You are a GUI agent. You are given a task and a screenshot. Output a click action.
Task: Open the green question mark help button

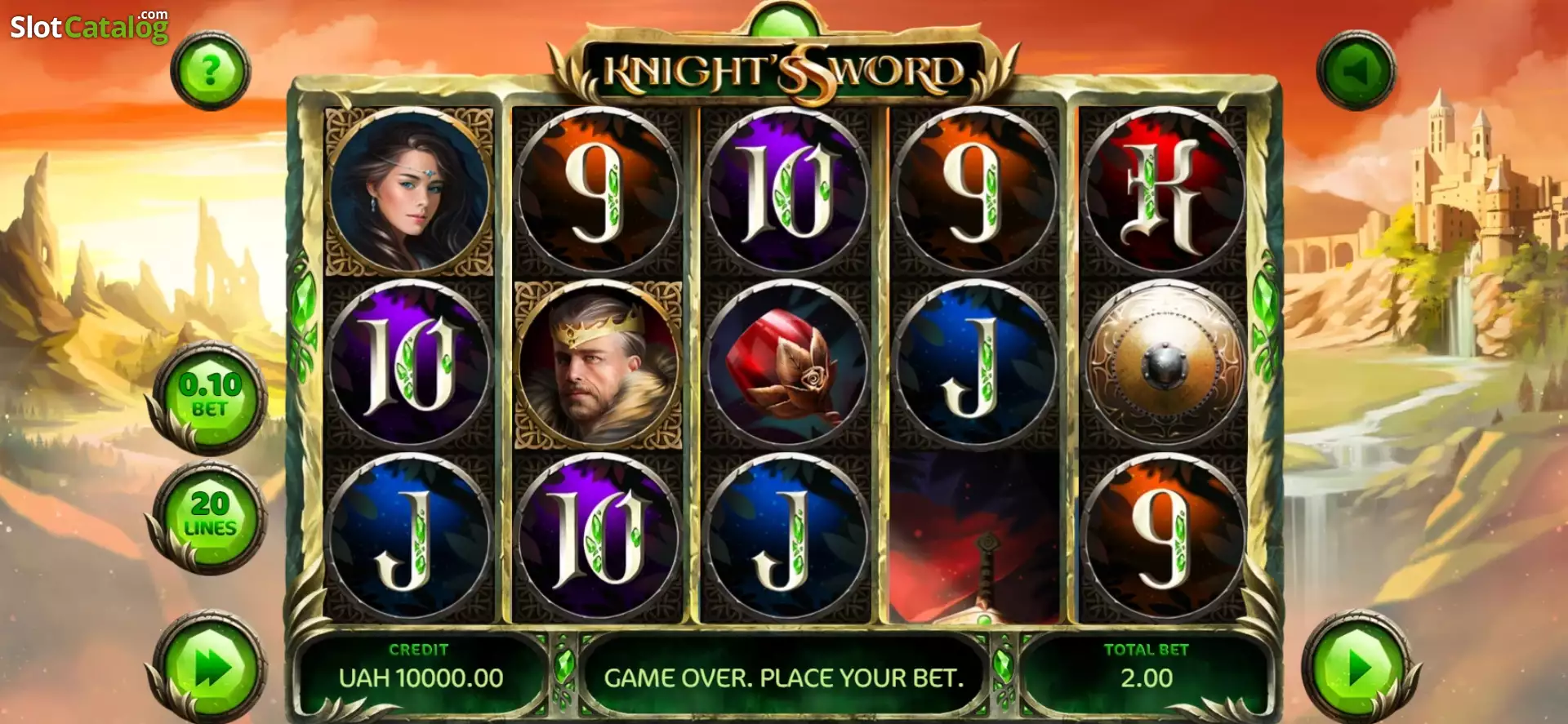click(211, 71)
